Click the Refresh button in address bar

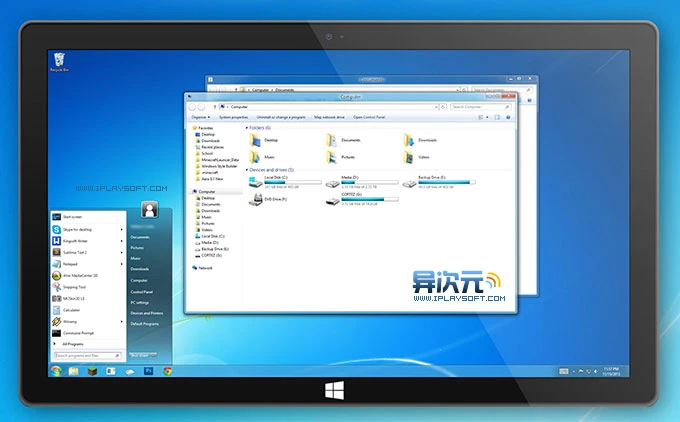(443, 107)
